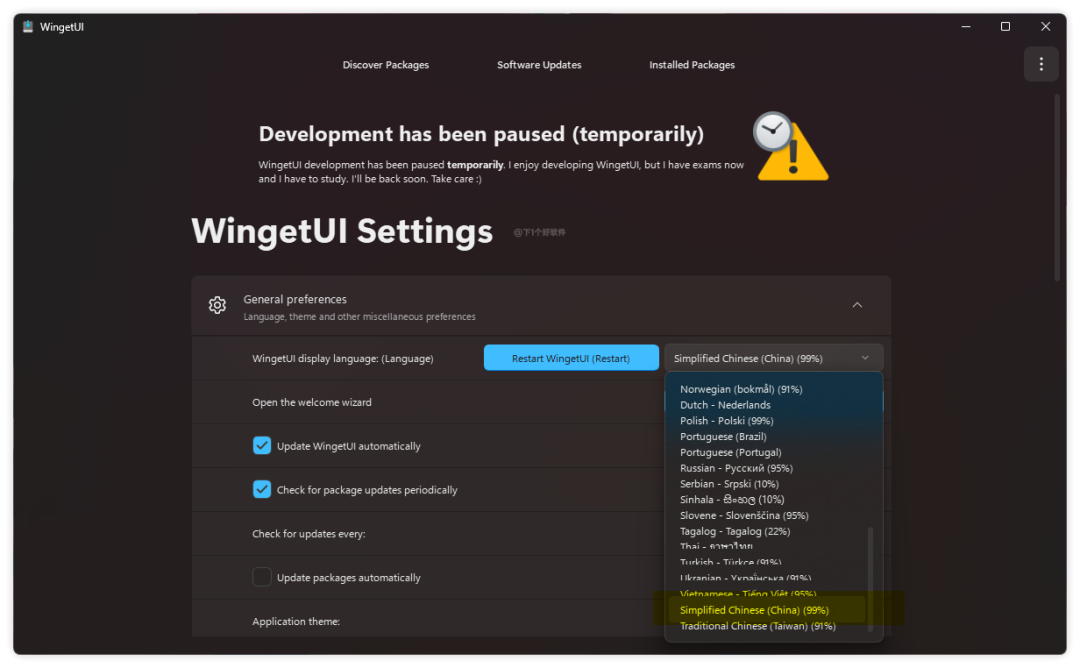
Task: Minimize the WingetUI window
Action: pyautogui.click(x=966, y=27)
